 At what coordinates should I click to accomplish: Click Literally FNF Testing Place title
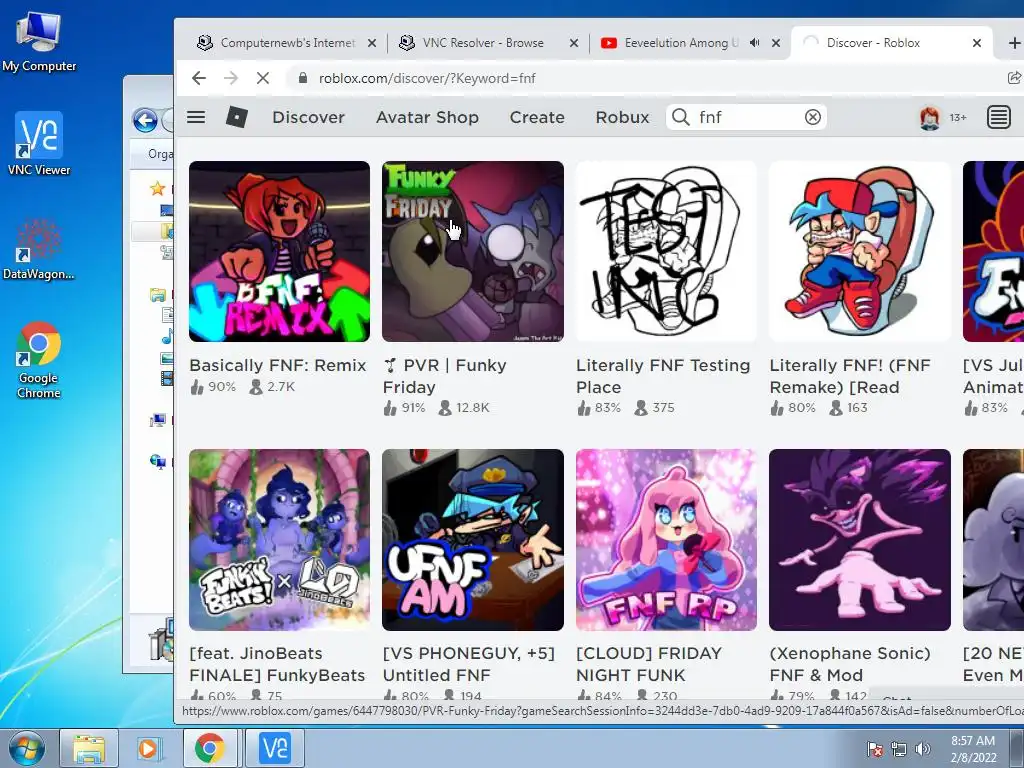(x=663, y=376)
